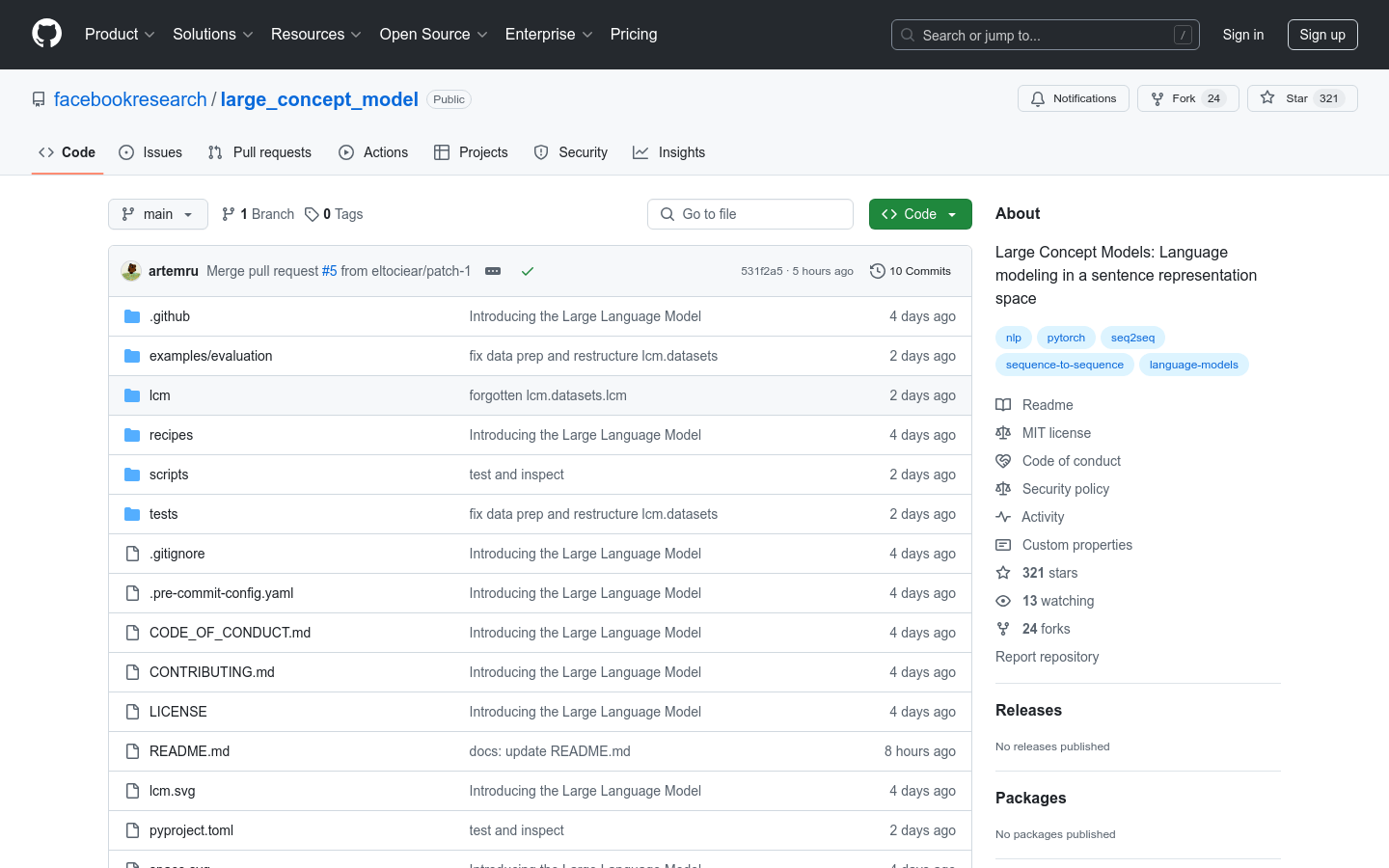Screen dimensions: 1389x868
Task: View the 1 Branch link
Action: 259,214
